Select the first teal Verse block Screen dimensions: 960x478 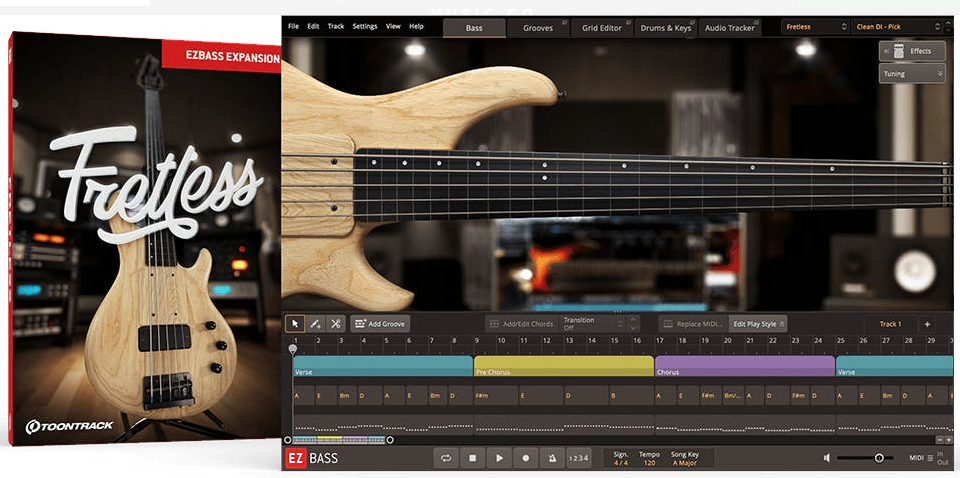(383, 366)
